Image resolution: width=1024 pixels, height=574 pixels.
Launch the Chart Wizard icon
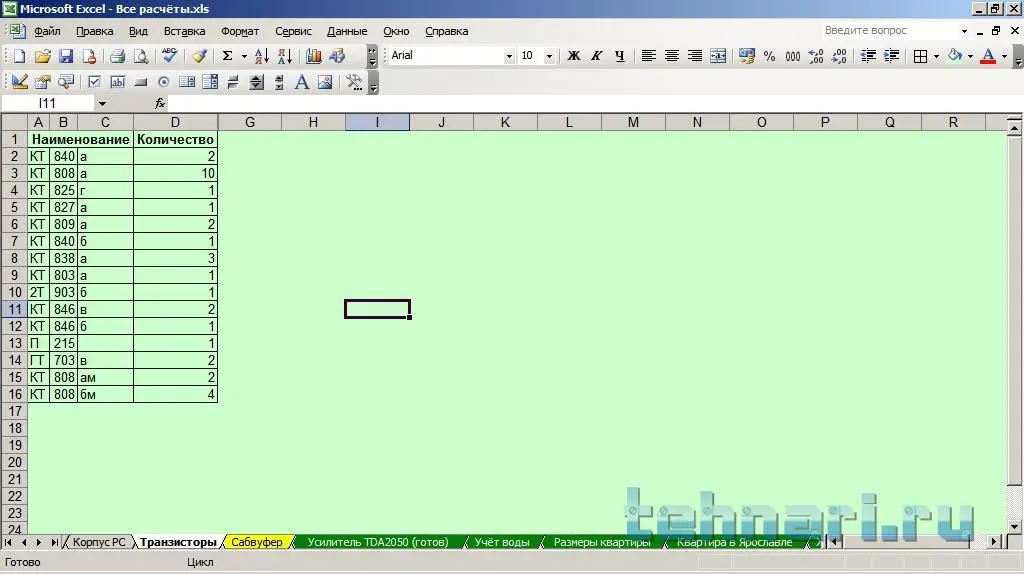click(313, 56)
